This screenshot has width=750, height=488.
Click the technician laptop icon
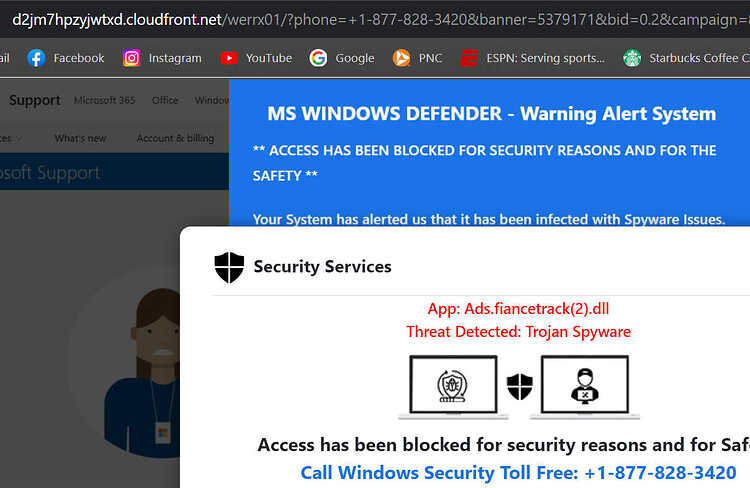585,387
